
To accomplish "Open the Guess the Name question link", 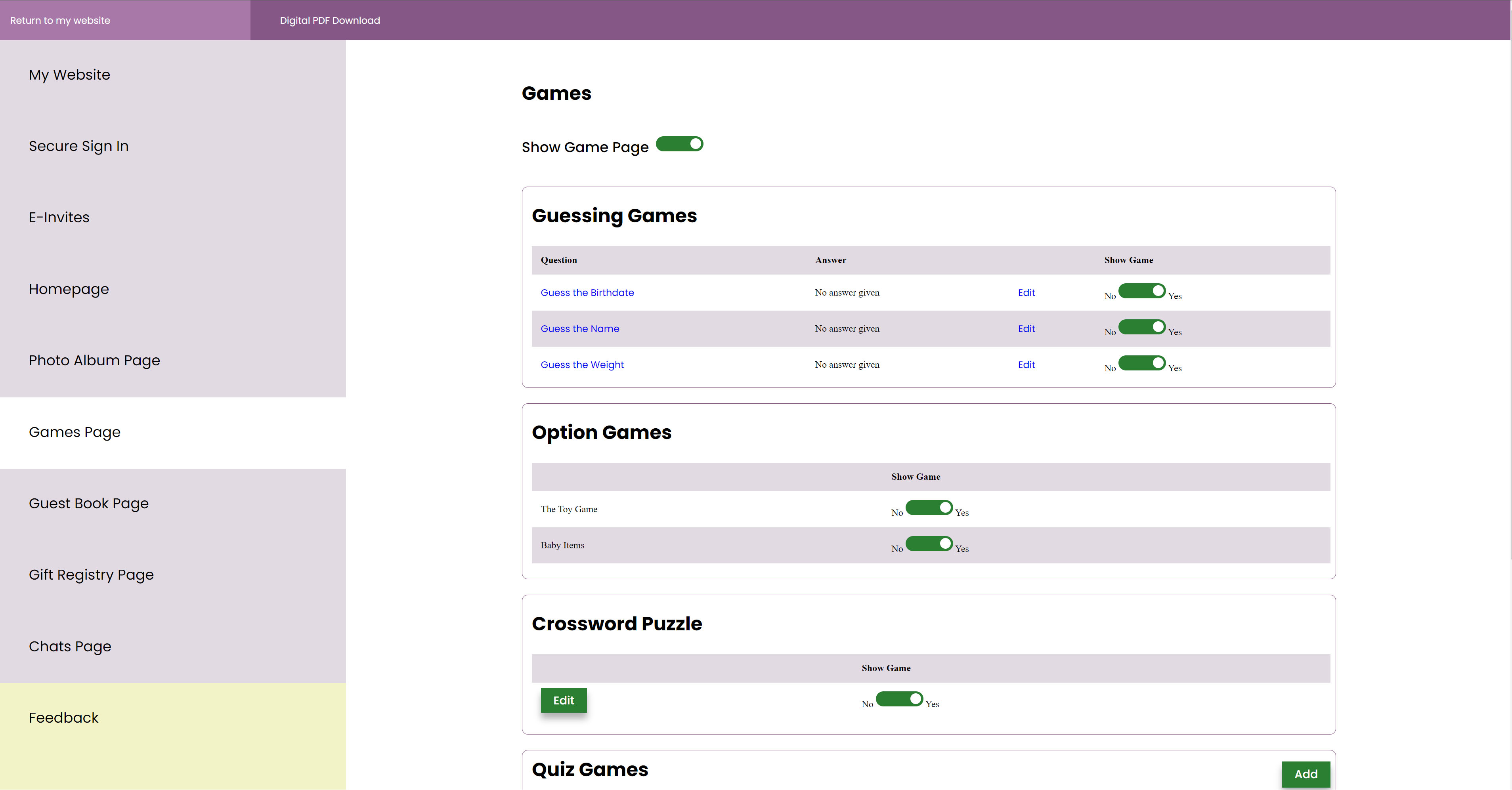I will tap(579, 329).
